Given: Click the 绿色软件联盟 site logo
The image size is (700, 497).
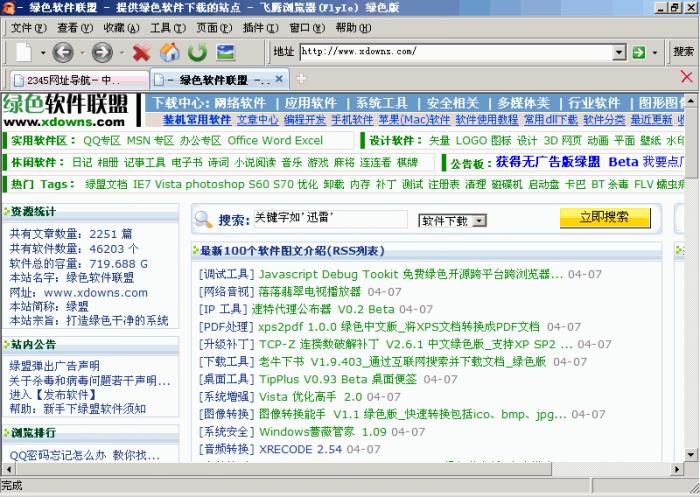Looking at the screenshot, I should tap(66, 110).
